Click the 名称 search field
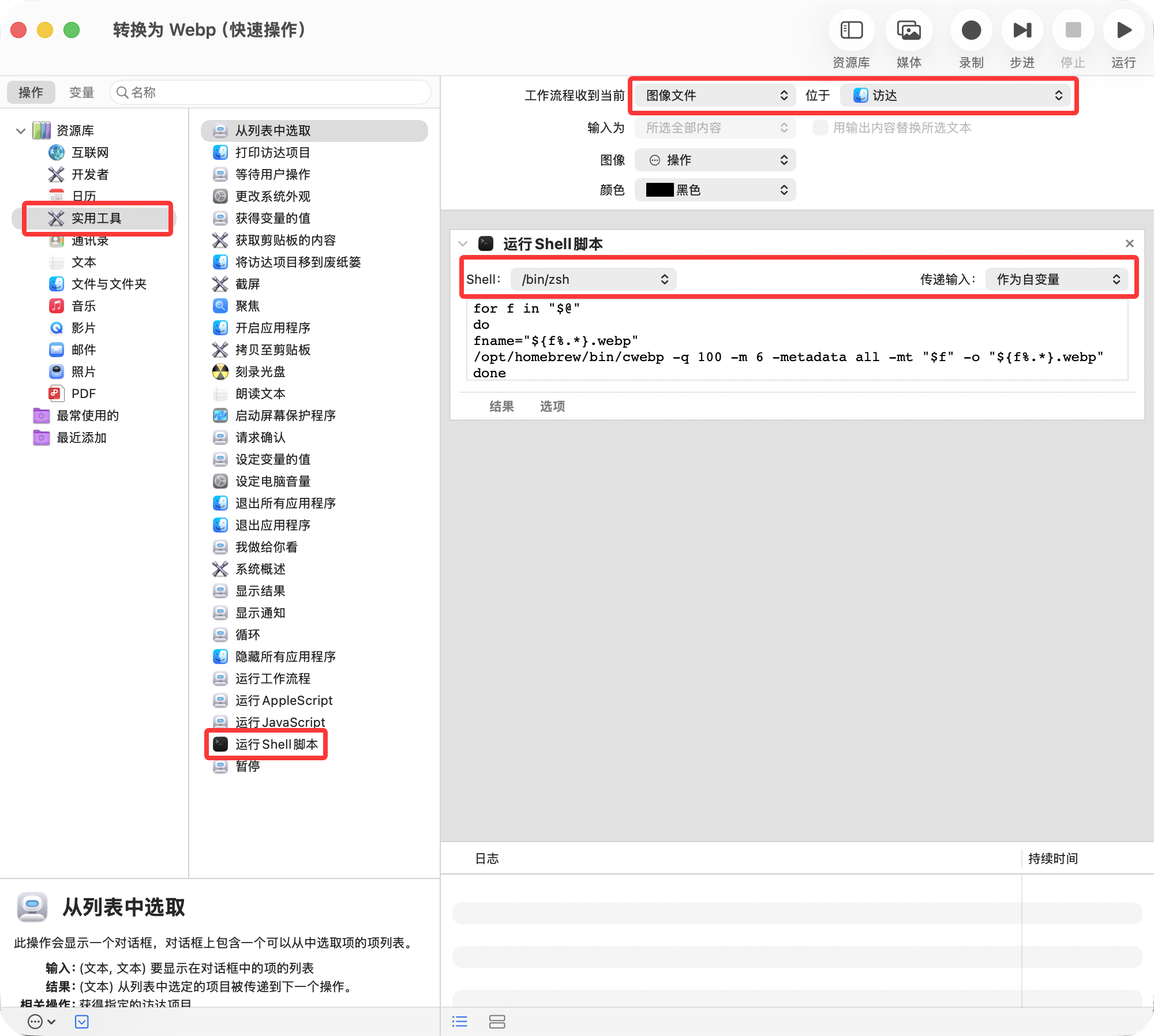This screenshot has height=1036, width=1154. [x=271, y=92]
